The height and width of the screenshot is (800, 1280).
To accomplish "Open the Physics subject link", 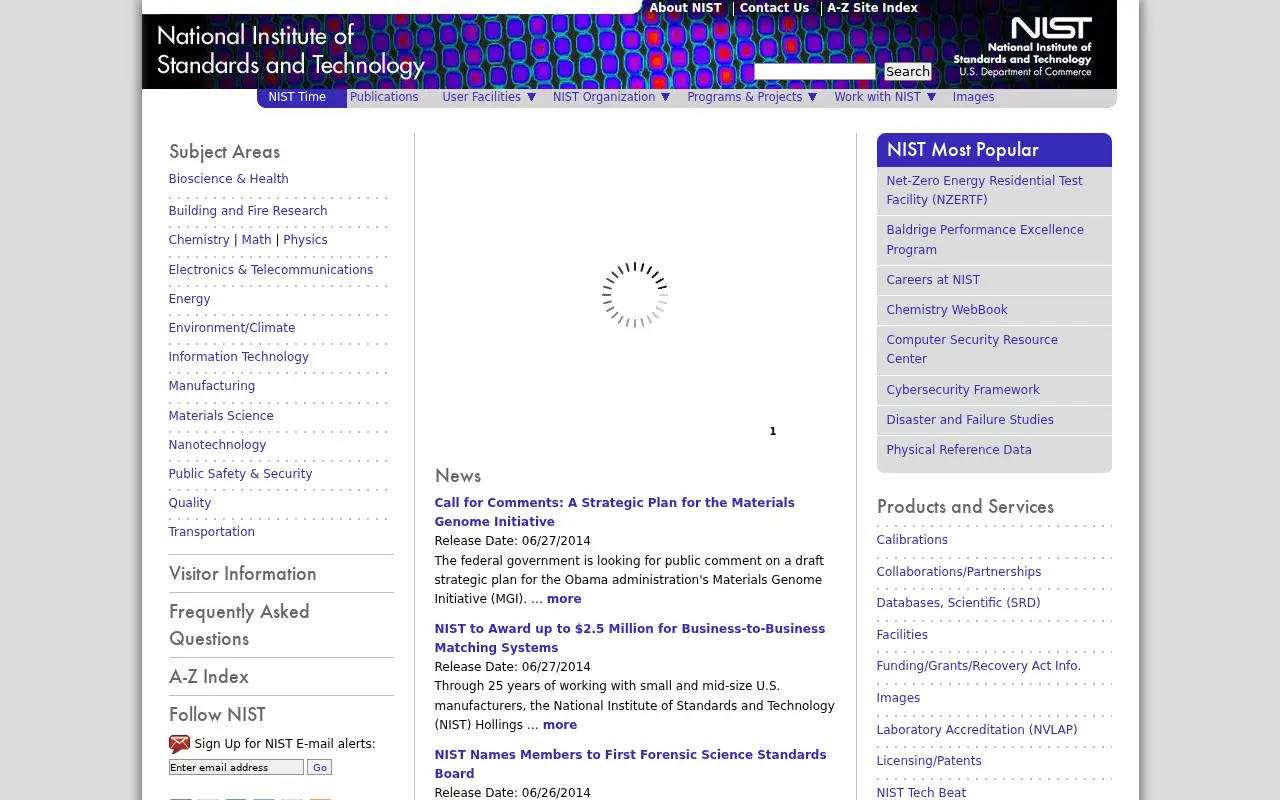I will (x=305, y=240).
